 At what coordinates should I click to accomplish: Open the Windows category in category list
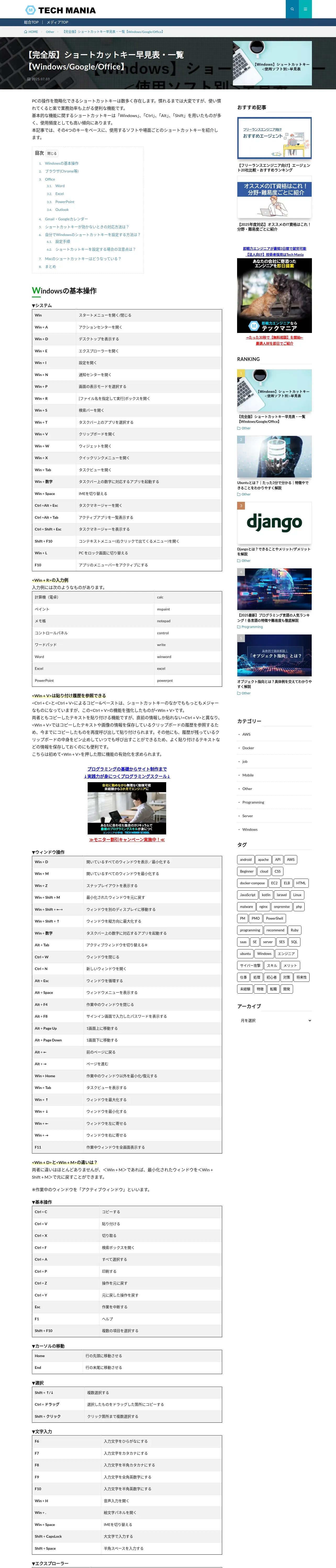click(x=250, y=830)
